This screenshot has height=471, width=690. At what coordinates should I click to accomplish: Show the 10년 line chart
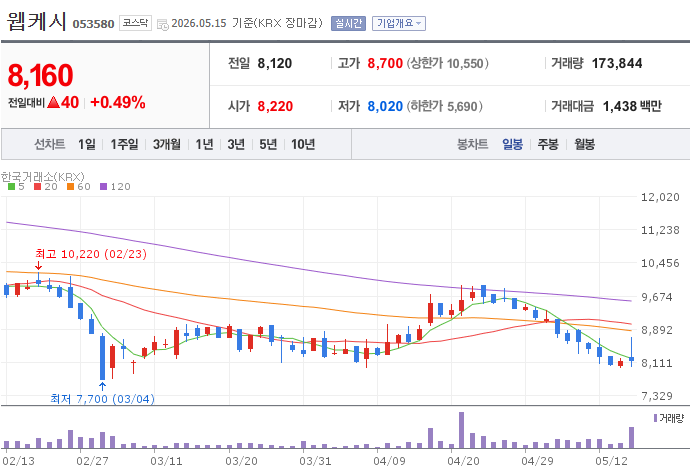pyautogui.click(x=303, y=144)
